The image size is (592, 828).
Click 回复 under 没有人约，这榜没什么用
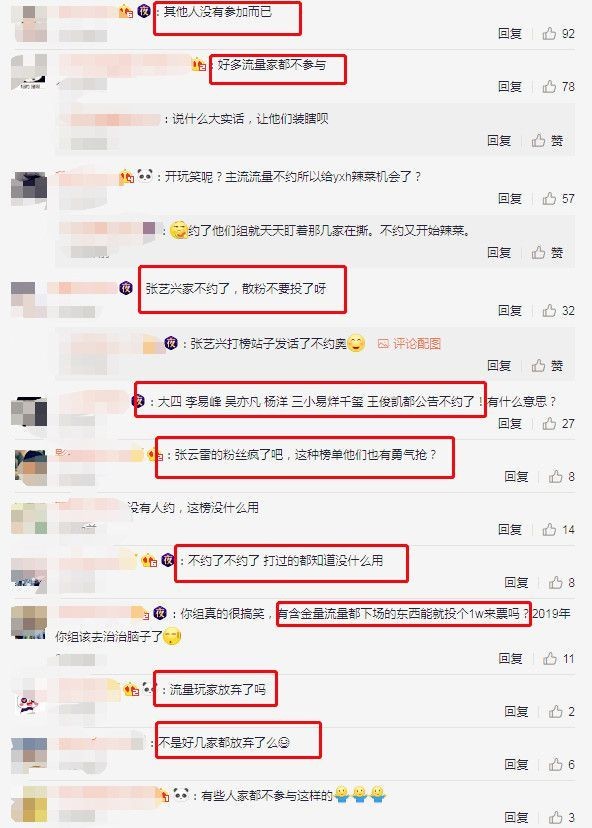pos(510,530)
